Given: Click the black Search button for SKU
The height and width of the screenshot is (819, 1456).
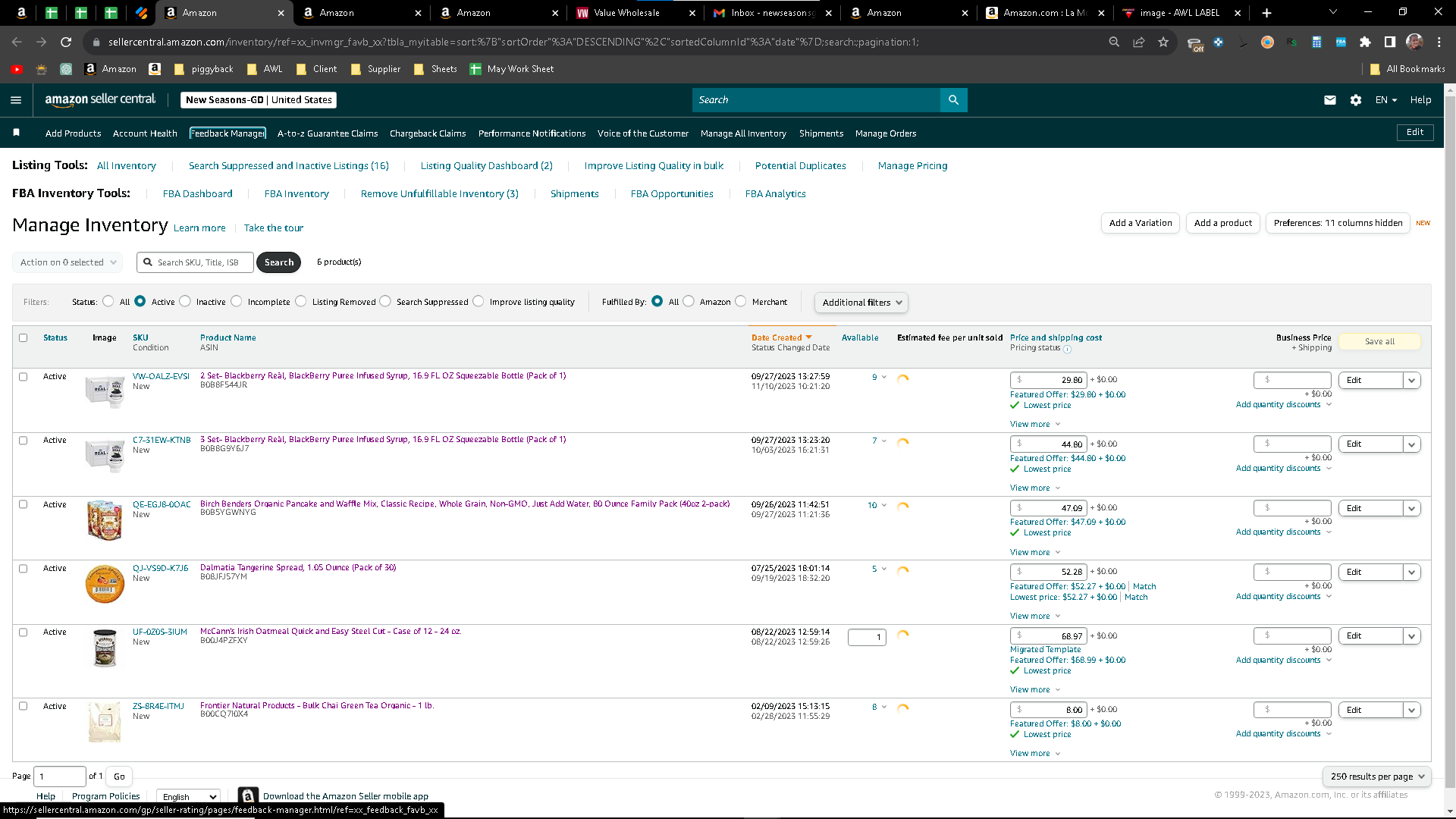Looking at the screenshot, I should [x=279, y=262].
